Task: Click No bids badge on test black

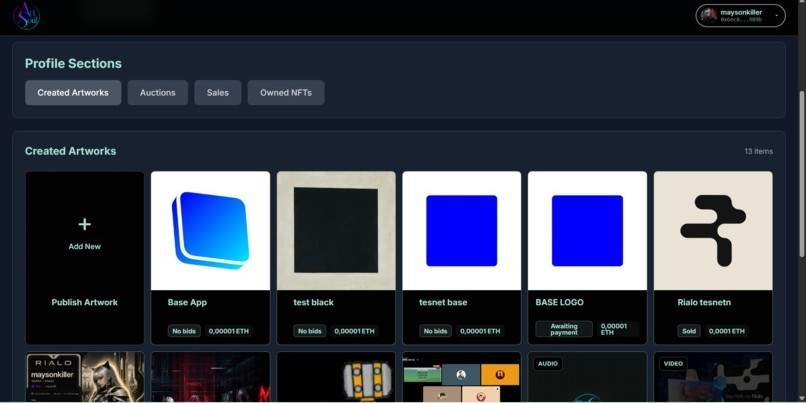Action: pos(309,331)
